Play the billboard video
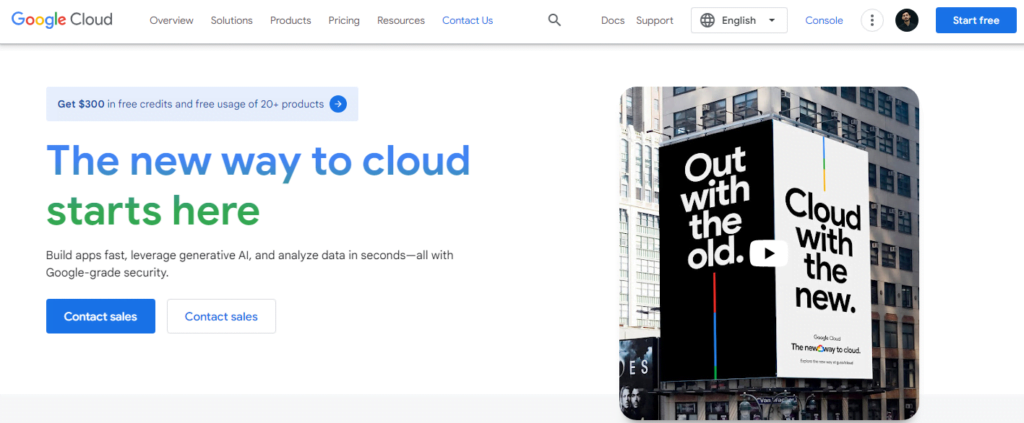Screen dimensions: 1024x423 coord(769,253)
